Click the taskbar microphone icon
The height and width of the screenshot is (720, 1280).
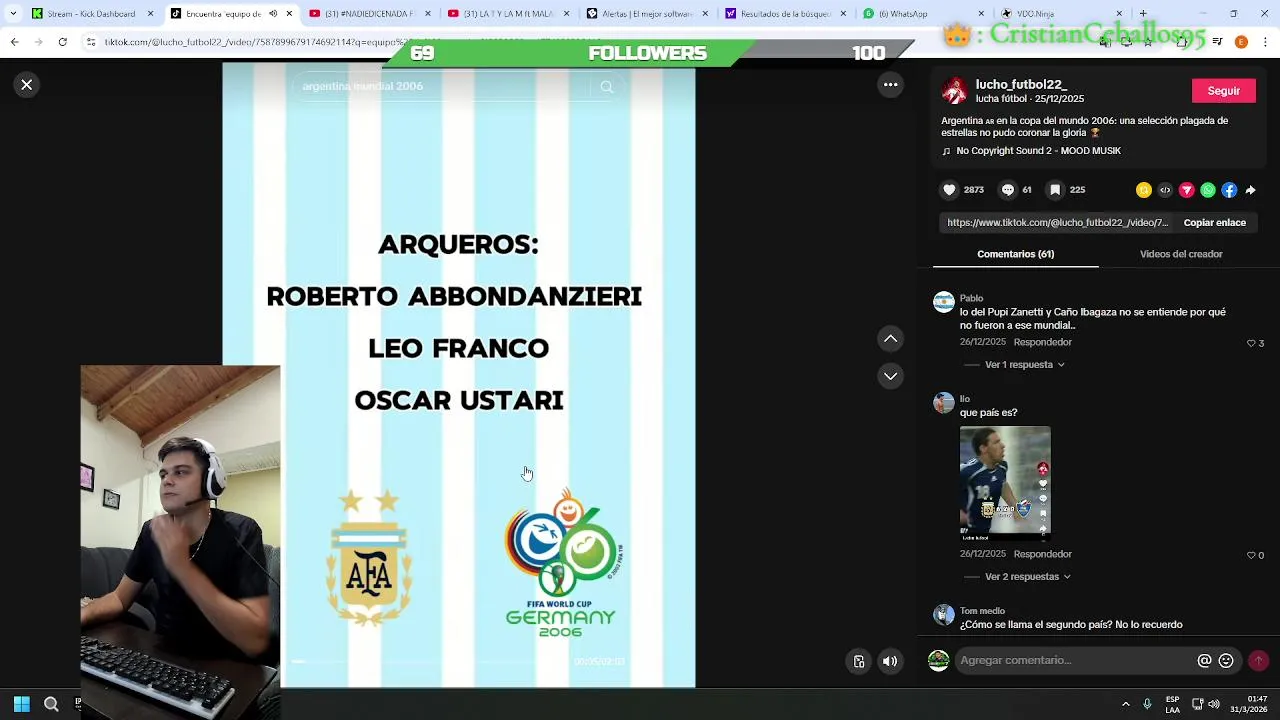pyautogui.click(x=1147, y=704)
